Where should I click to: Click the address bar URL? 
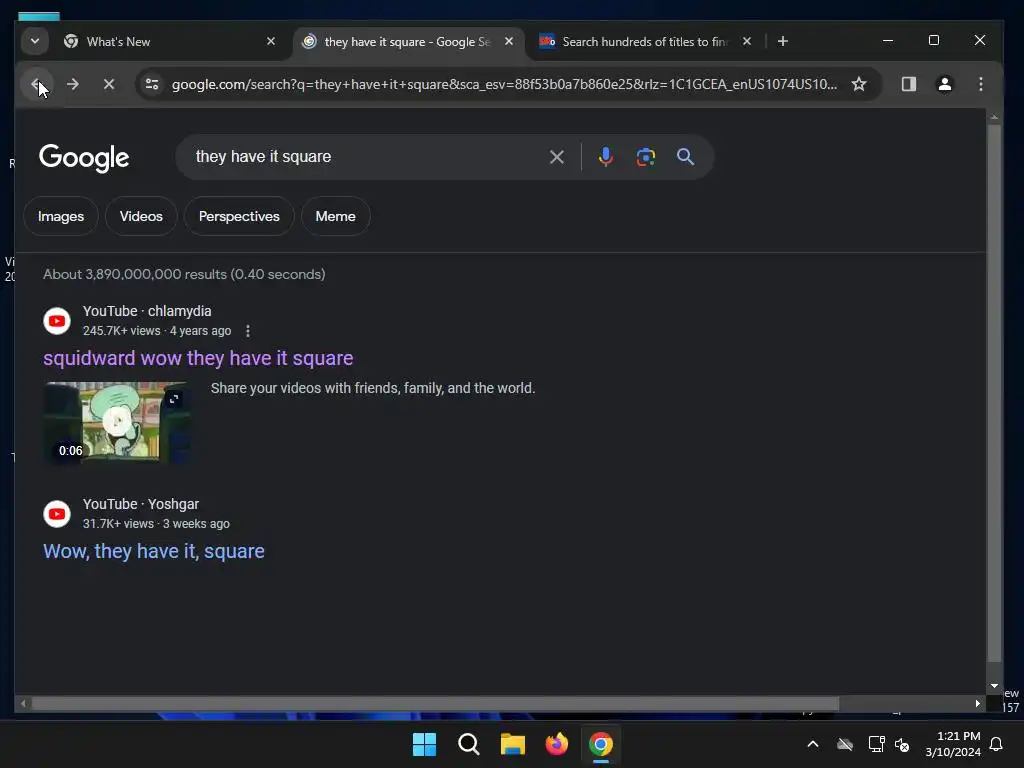pos(504,84)
